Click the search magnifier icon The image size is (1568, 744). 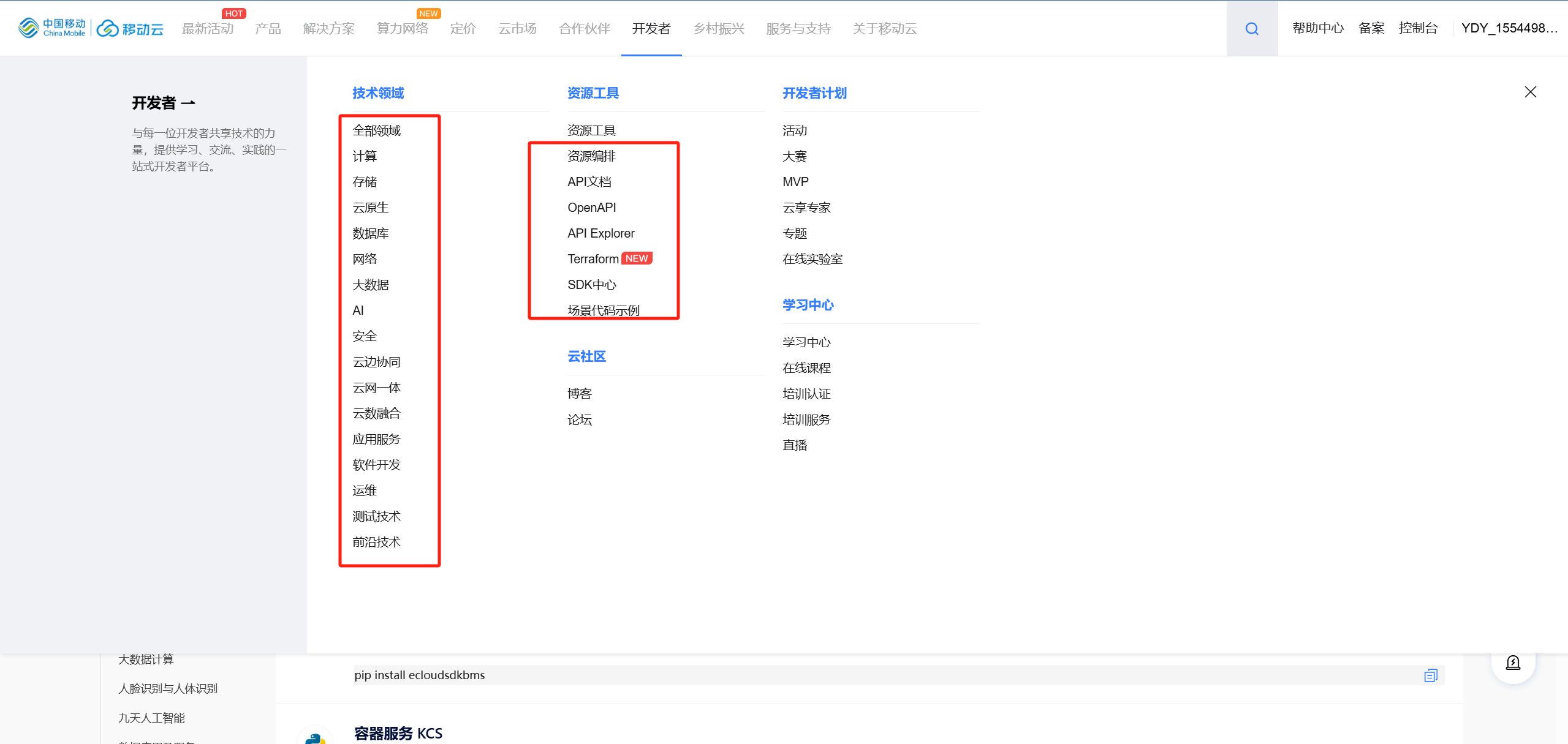coord(1252,29)
